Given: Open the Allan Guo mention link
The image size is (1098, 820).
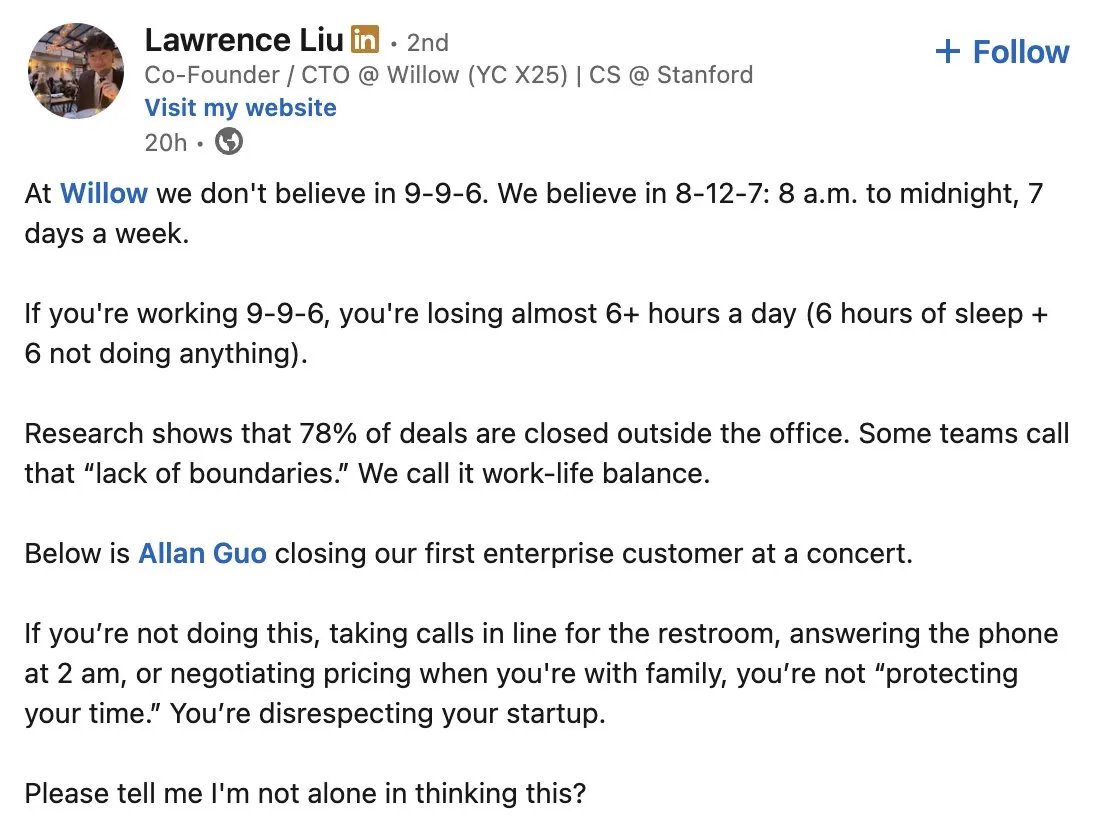Looking at the screenshot, I should click(202, 553).
